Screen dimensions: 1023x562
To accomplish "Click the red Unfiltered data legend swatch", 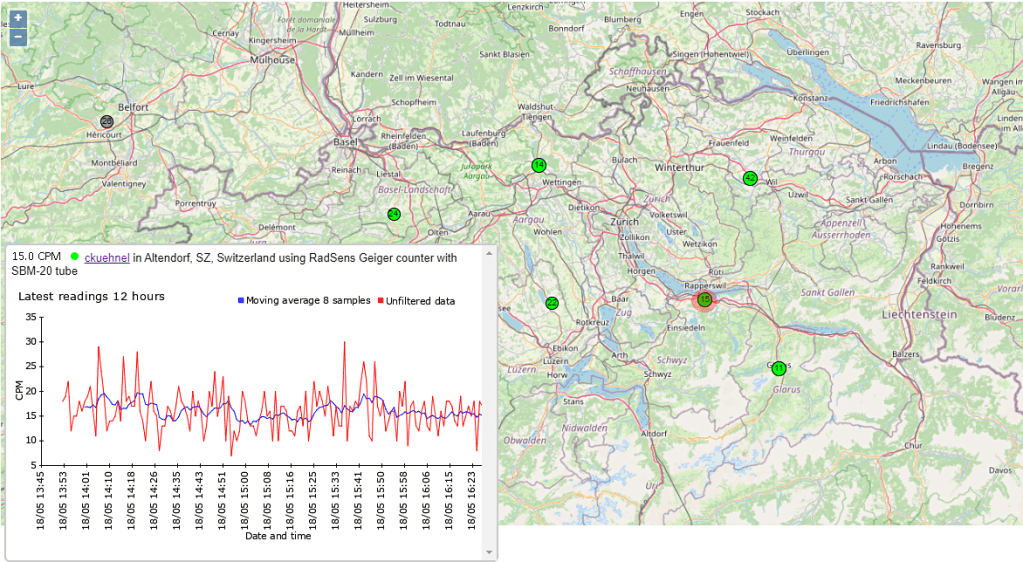I will pos(383,301).
